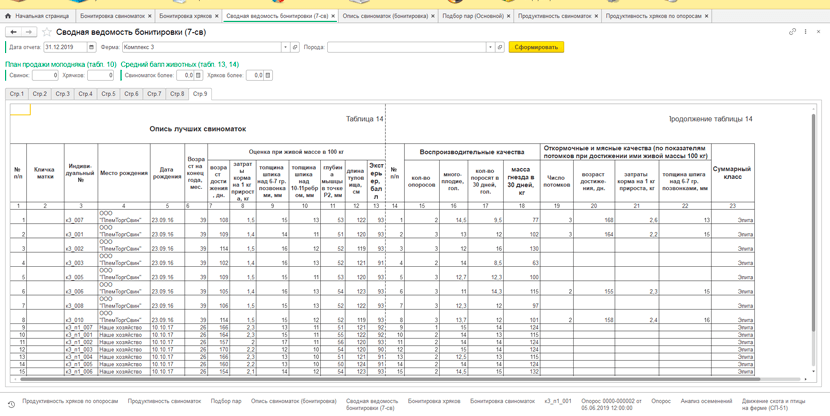
Task: Expand the Ферма dropdown list
Action: point(286,47)
